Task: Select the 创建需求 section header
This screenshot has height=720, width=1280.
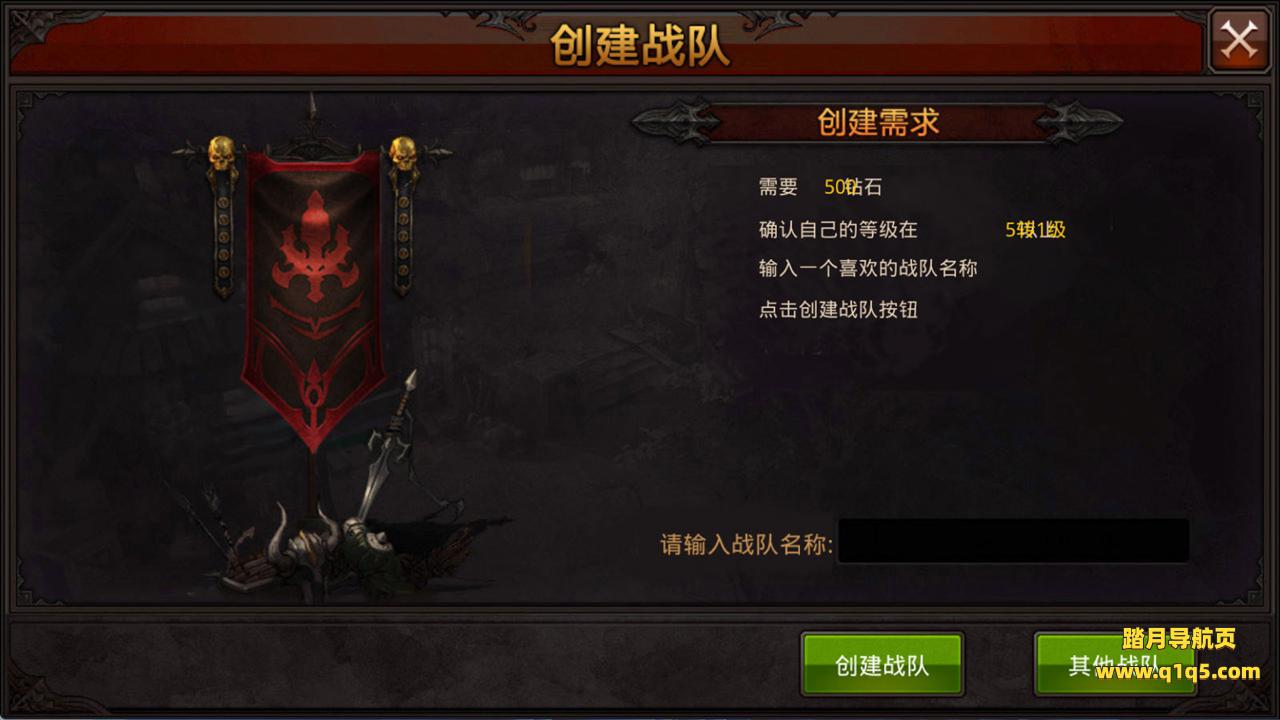Action: point(878,122)
